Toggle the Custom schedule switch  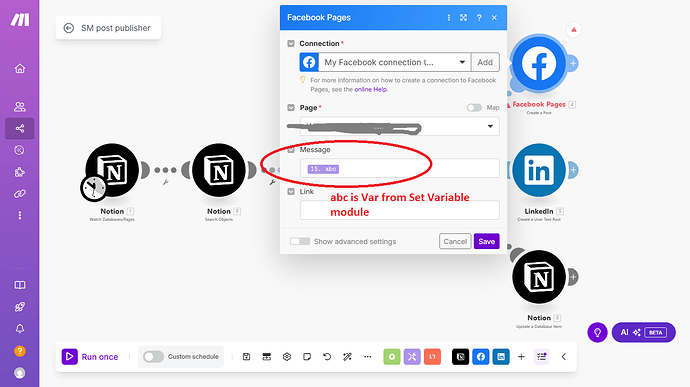tap(153, 357)
